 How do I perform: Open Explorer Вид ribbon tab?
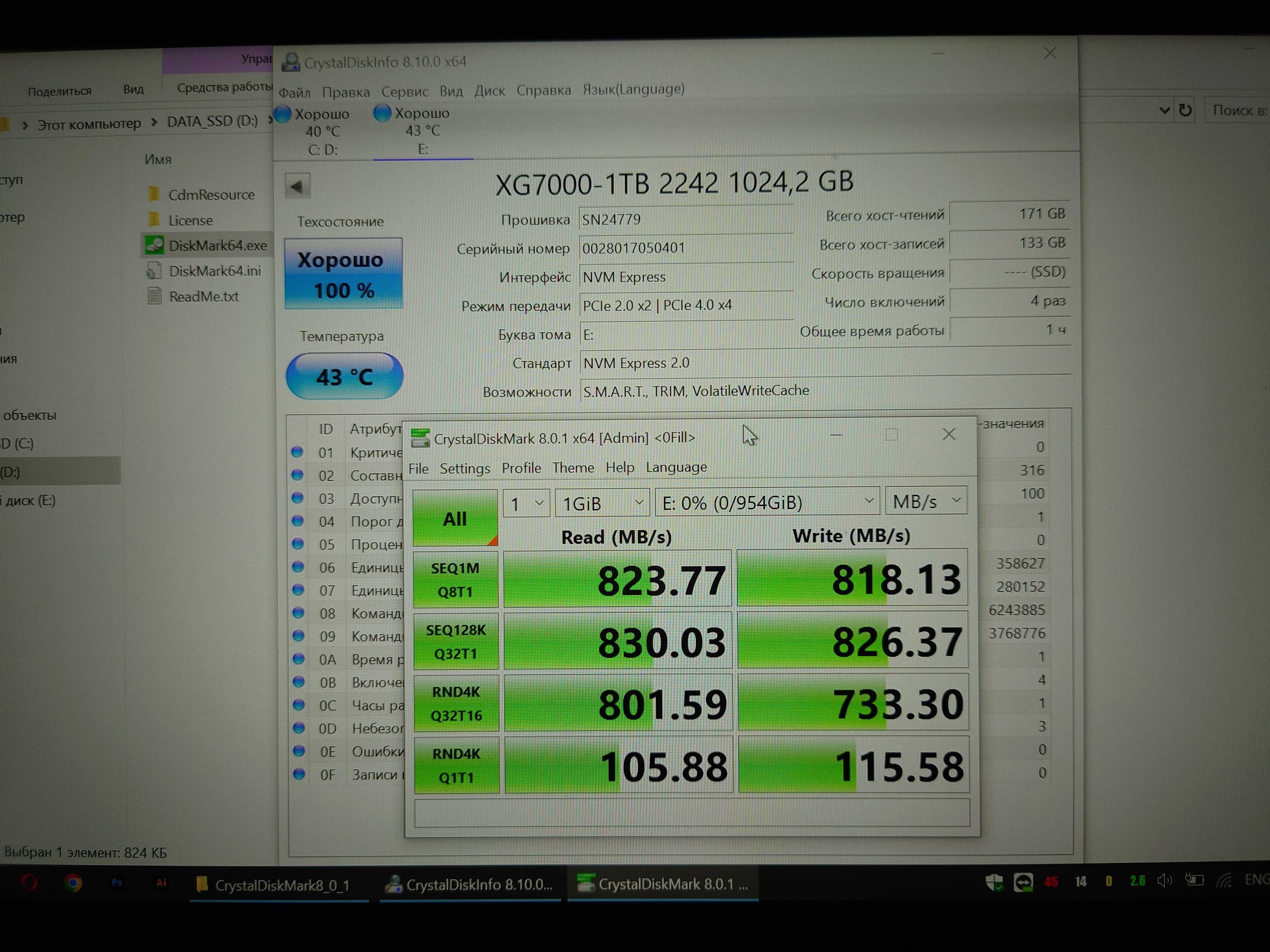point(133,89)
